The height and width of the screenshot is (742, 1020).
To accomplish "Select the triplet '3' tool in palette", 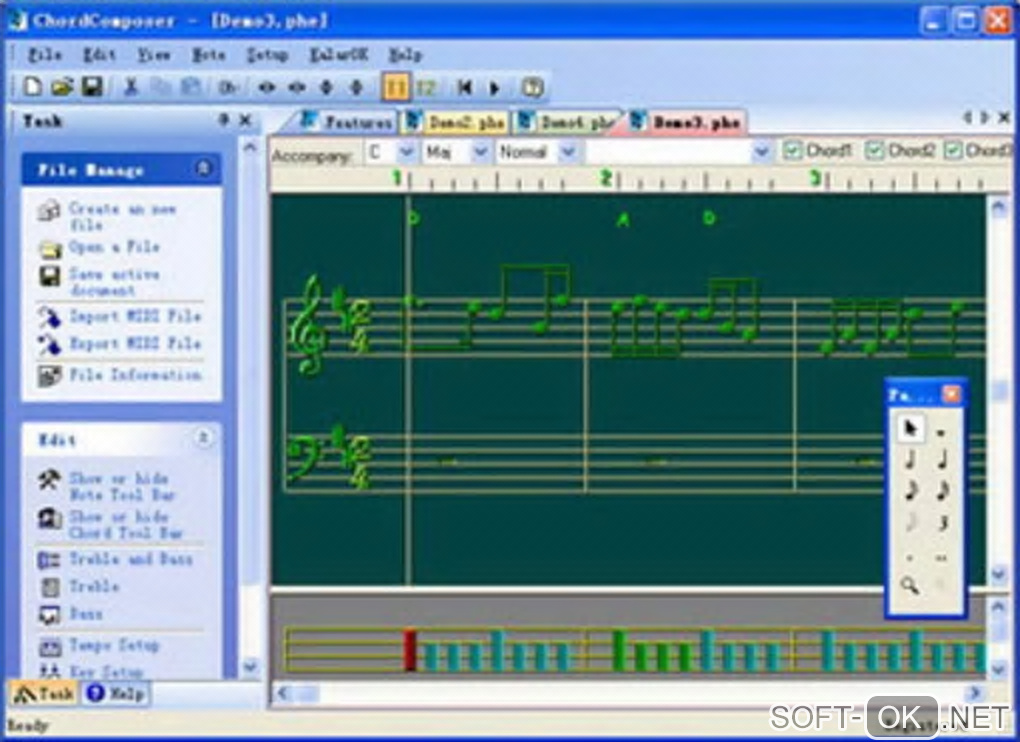I will (x=942, y=523).
